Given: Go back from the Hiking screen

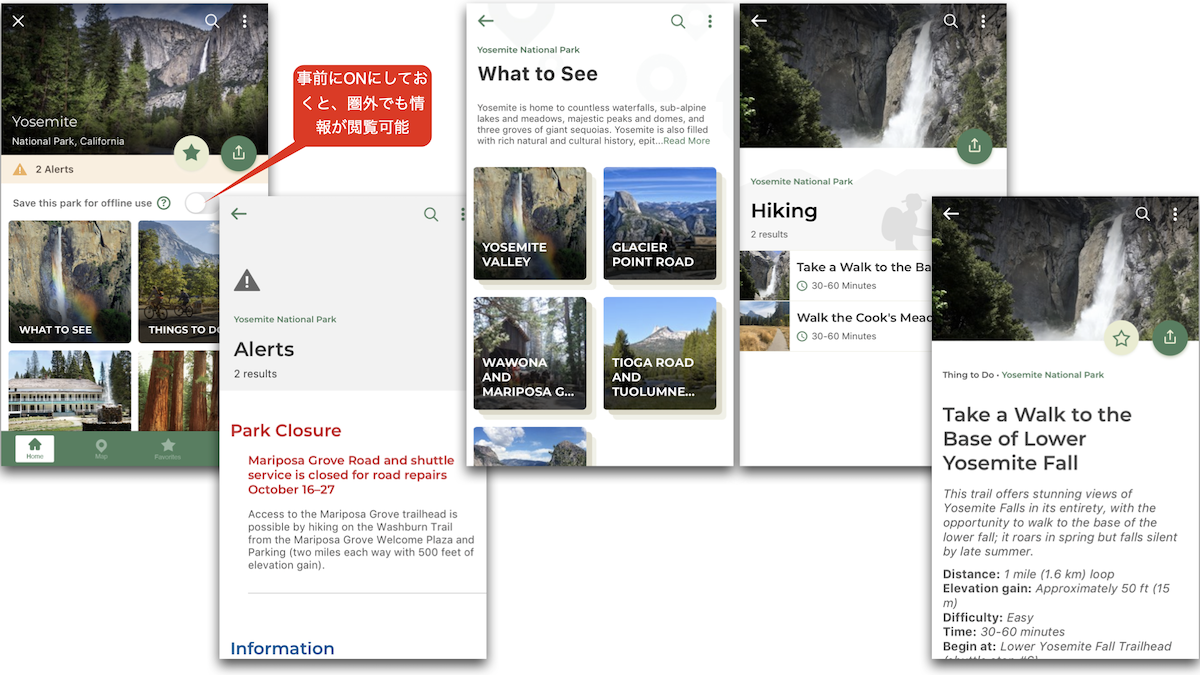Looking at the screenshot, I should tap(759, 21).
